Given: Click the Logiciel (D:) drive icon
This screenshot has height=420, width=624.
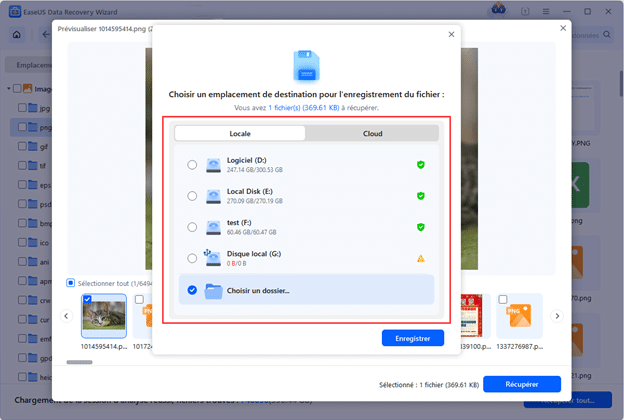Looking at the screenshot, I should tap(213, 165).
